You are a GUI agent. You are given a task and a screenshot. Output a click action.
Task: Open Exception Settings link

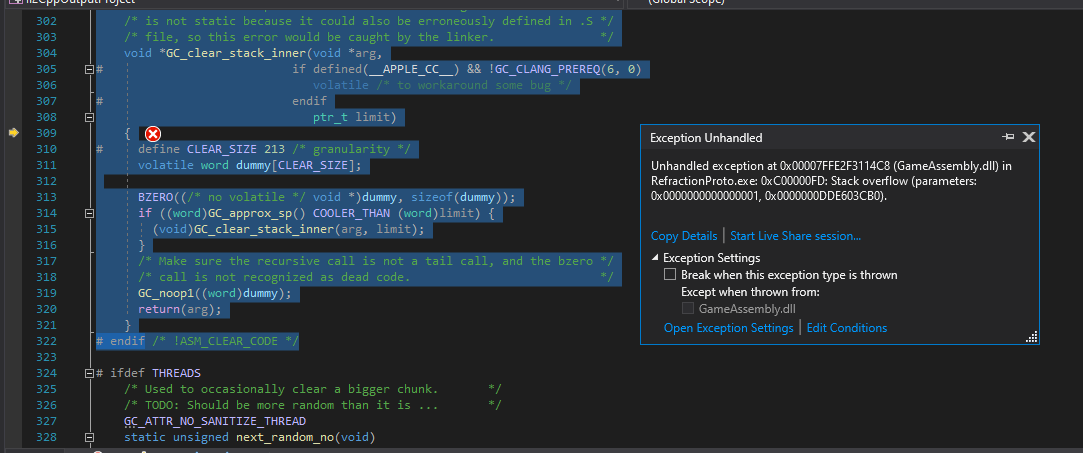[x=728, y=328]
